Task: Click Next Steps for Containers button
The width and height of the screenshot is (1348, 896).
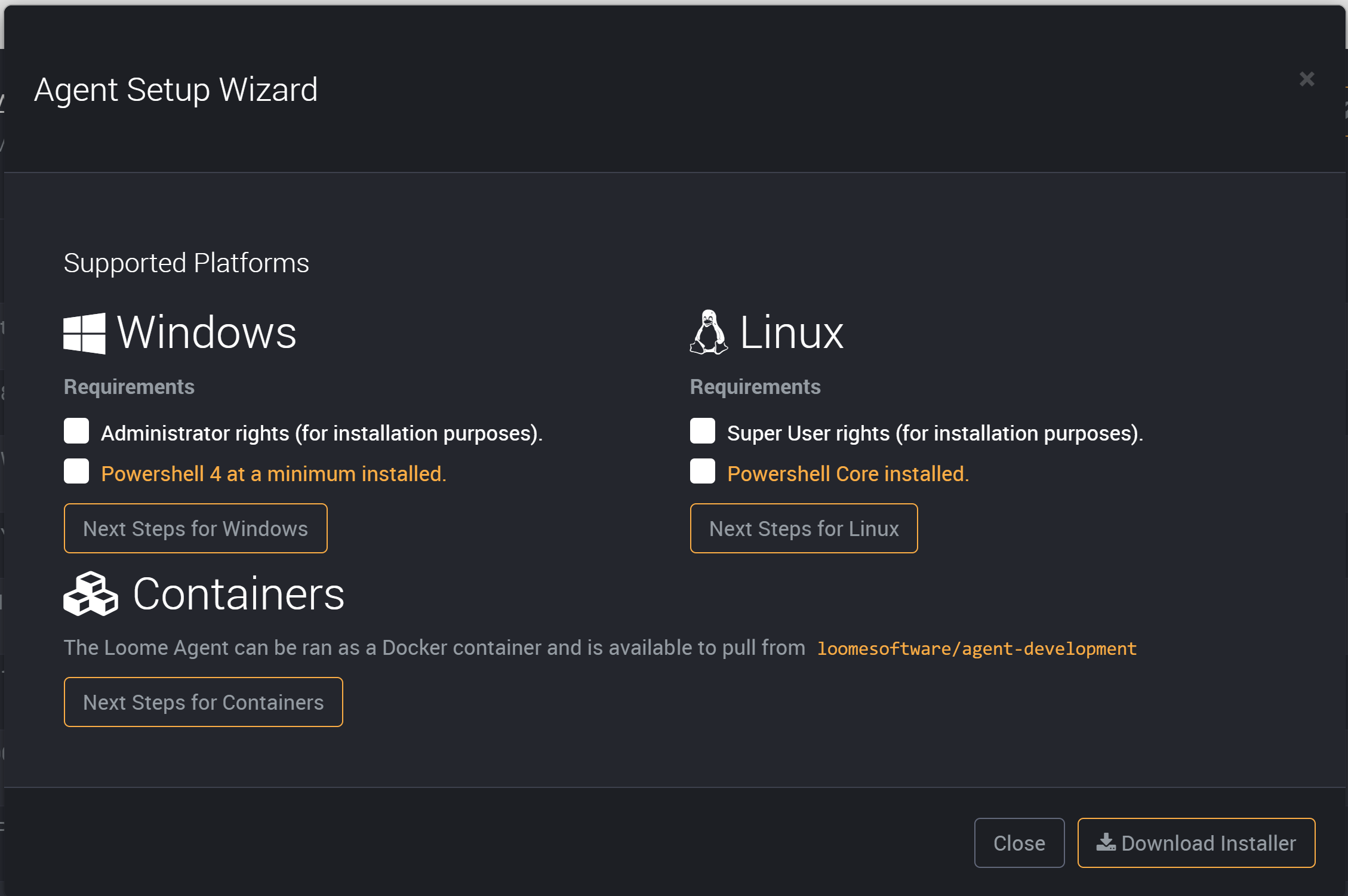Action: pos(204,702)
